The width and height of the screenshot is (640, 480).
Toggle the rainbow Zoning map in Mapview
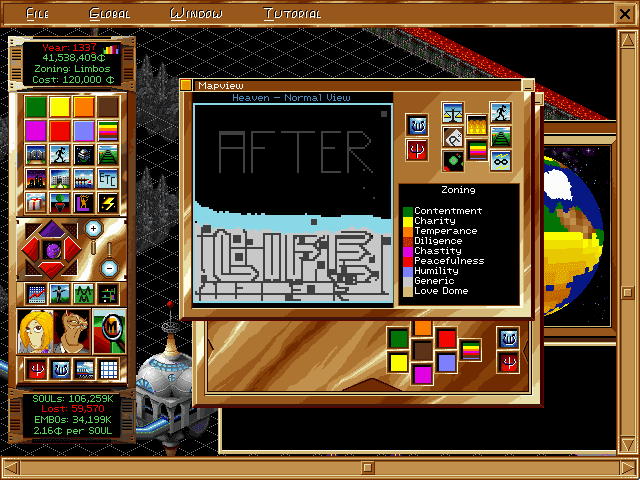477,150
